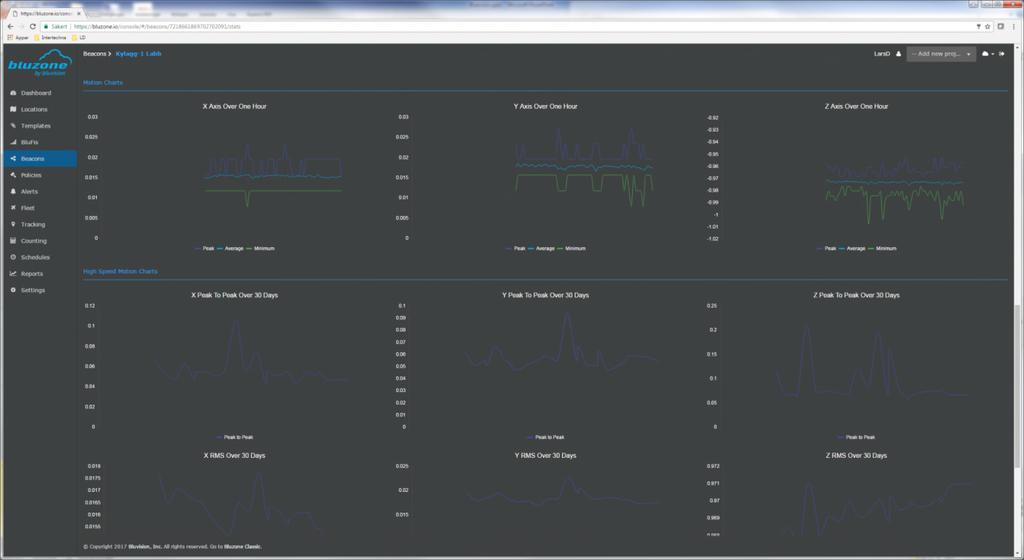Click the browser forward arrow
1024x560 pixels.
coord(22,26)
